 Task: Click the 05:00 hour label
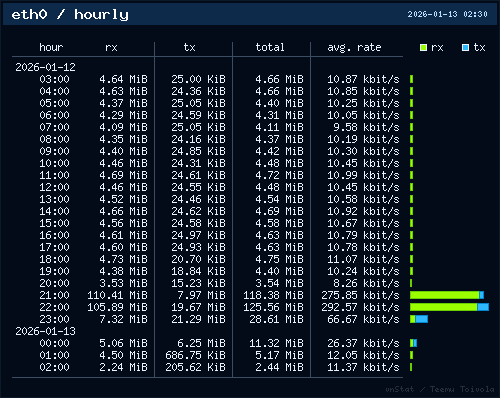[x=54, y=103]
